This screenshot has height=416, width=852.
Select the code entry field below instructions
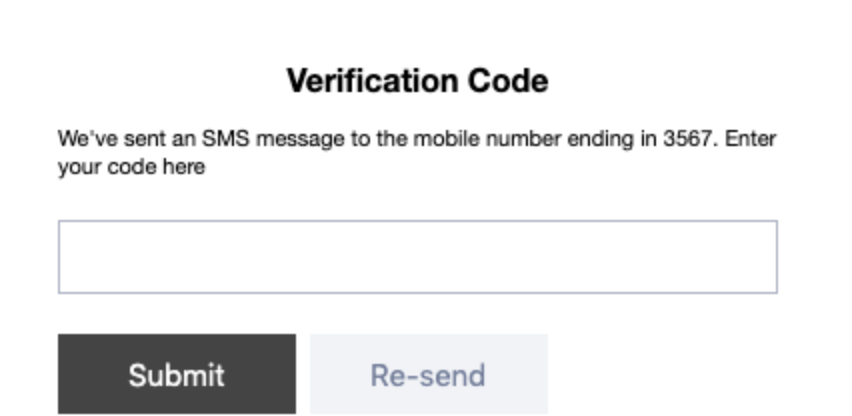tap(417, 257)
